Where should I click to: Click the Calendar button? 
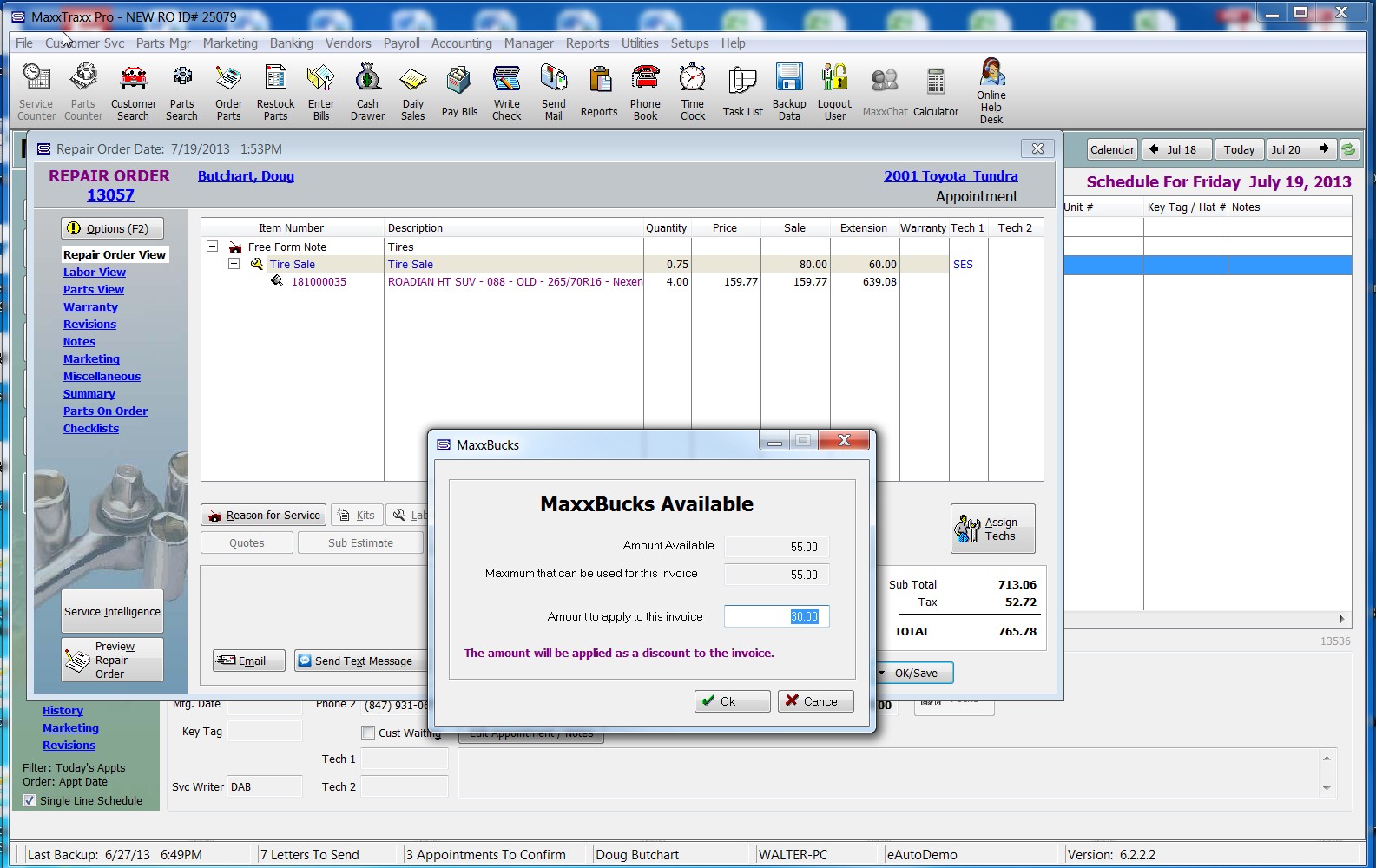(1112, 149)
